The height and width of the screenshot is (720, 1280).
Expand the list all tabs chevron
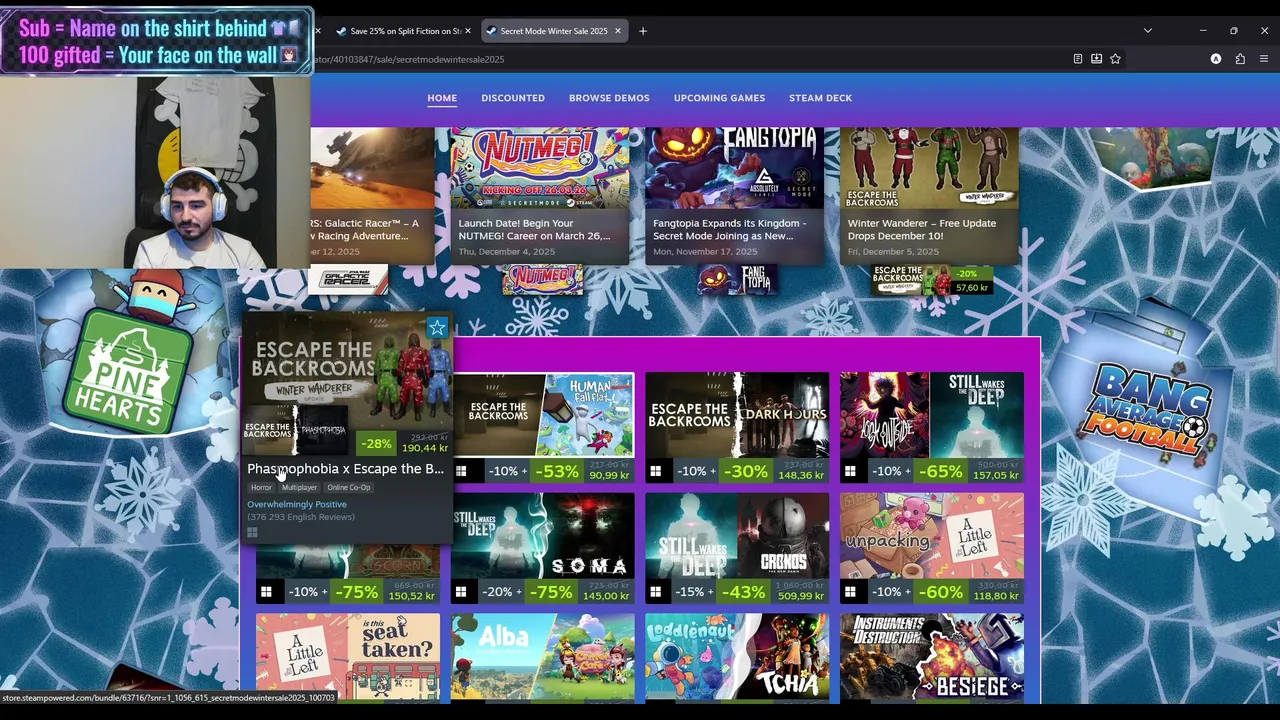point(1147,31)
